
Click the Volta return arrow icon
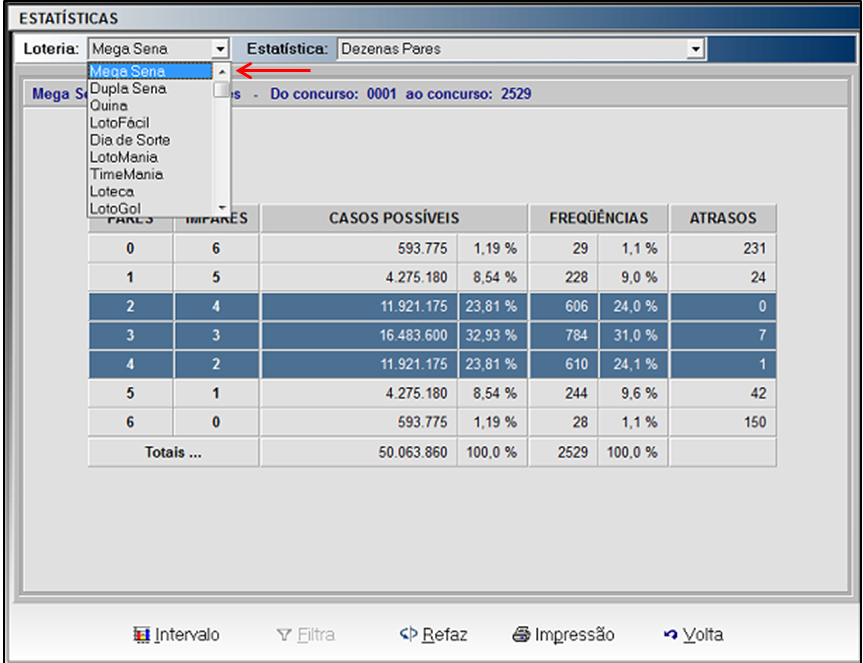(670, 634)
